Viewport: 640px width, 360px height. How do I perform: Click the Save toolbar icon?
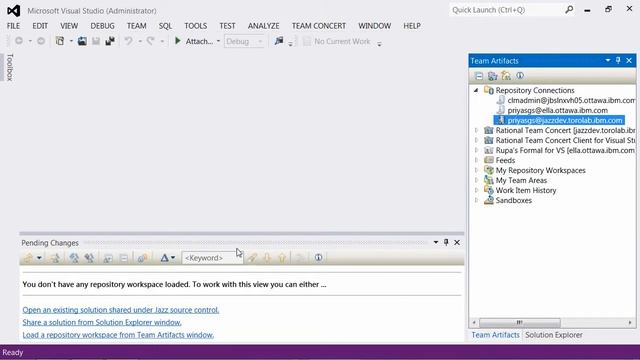click(96, 41)
